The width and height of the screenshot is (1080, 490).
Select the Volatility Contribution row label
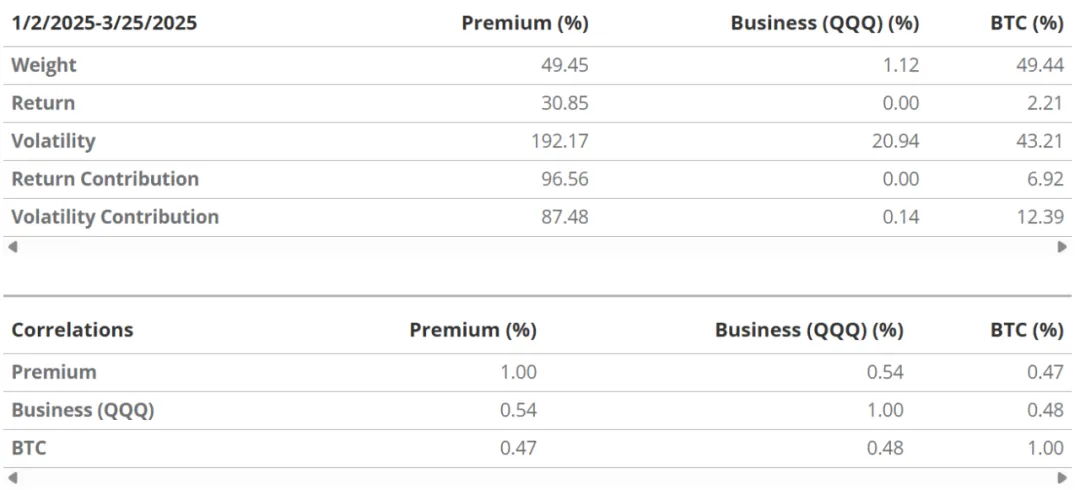click(115, 217)
